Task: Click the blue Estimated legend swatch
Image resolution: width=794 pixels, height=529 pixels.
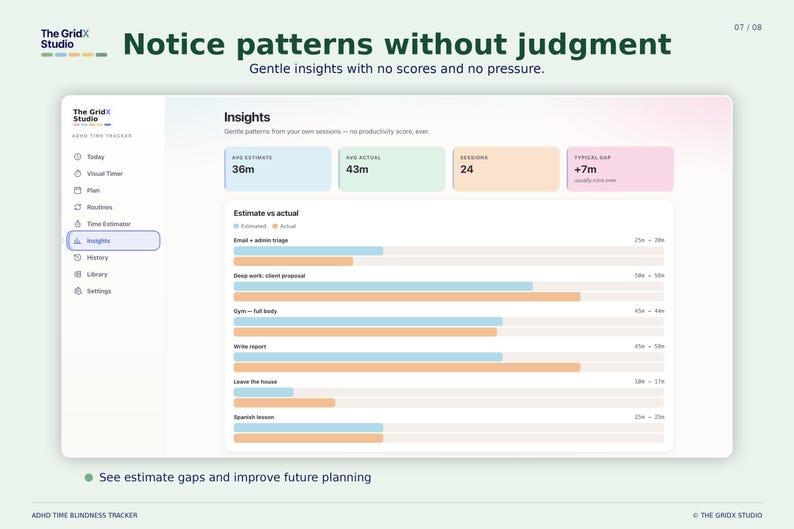Action: point(236,226)
